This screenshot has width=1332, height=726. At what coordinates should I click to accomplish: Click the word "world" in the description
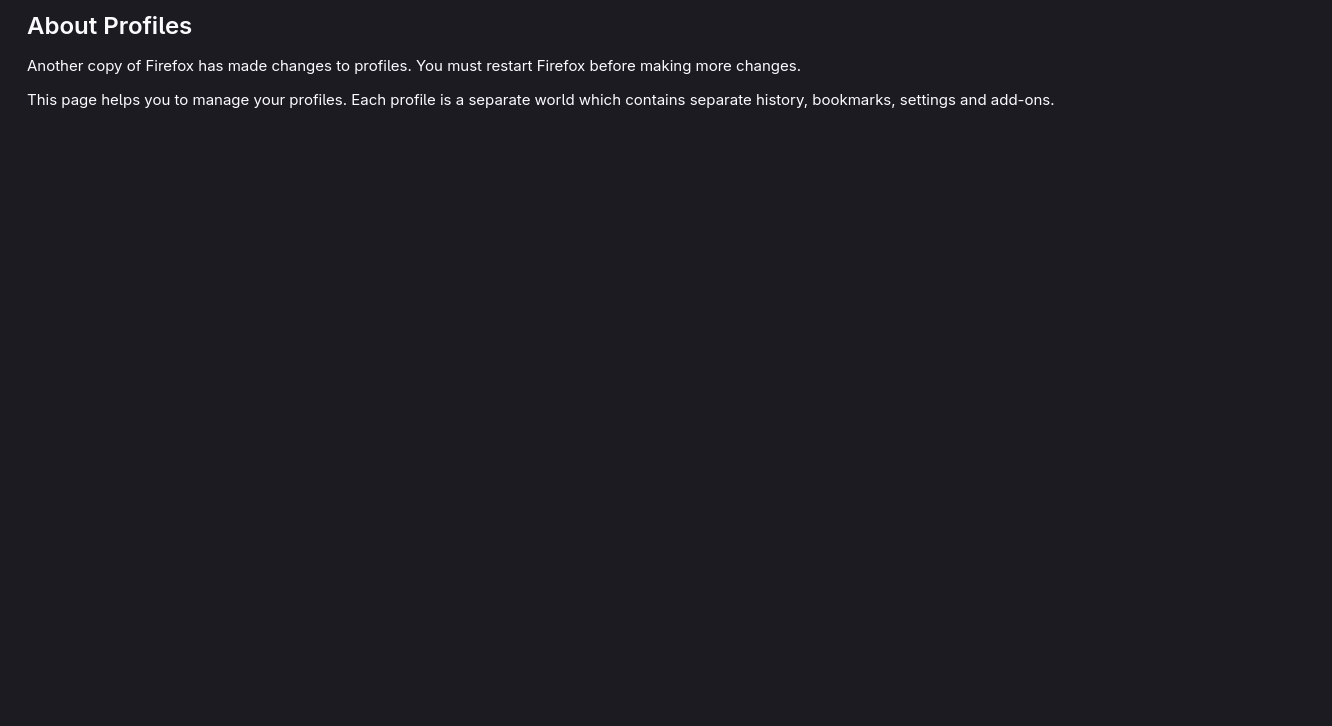click(x=554, y=100)
